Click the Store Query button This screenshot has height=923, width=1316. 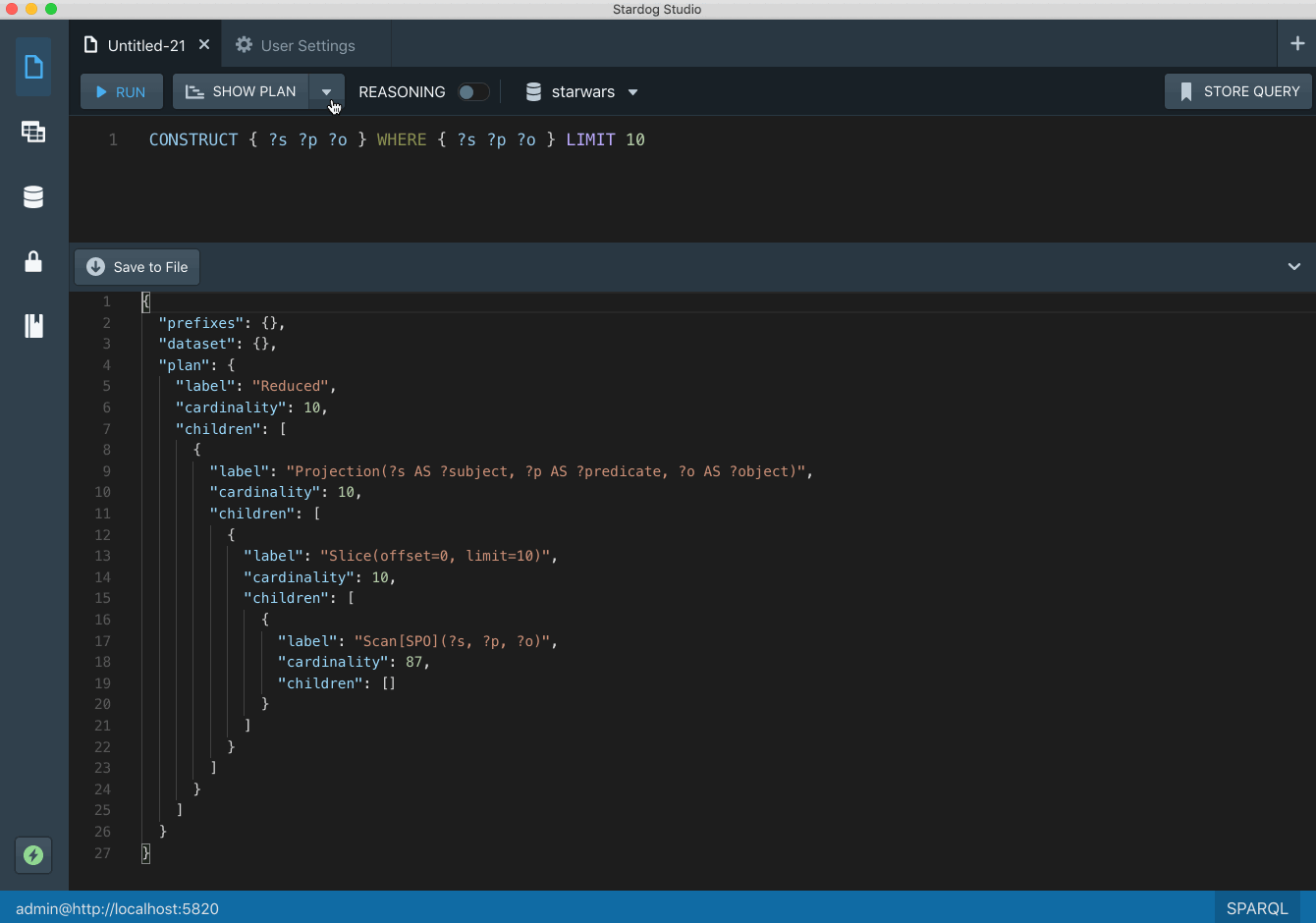point(1238,92)
